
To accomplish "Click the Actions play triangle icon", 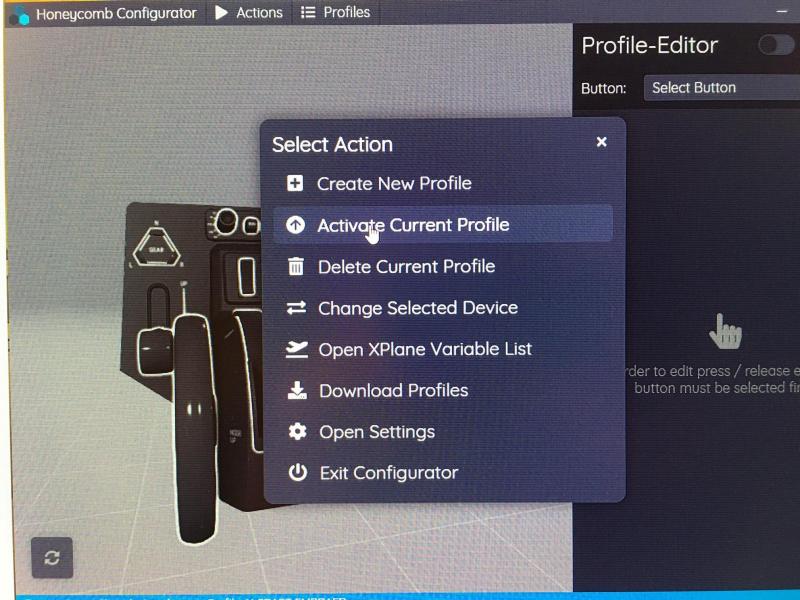I will (x=221, y=13).
